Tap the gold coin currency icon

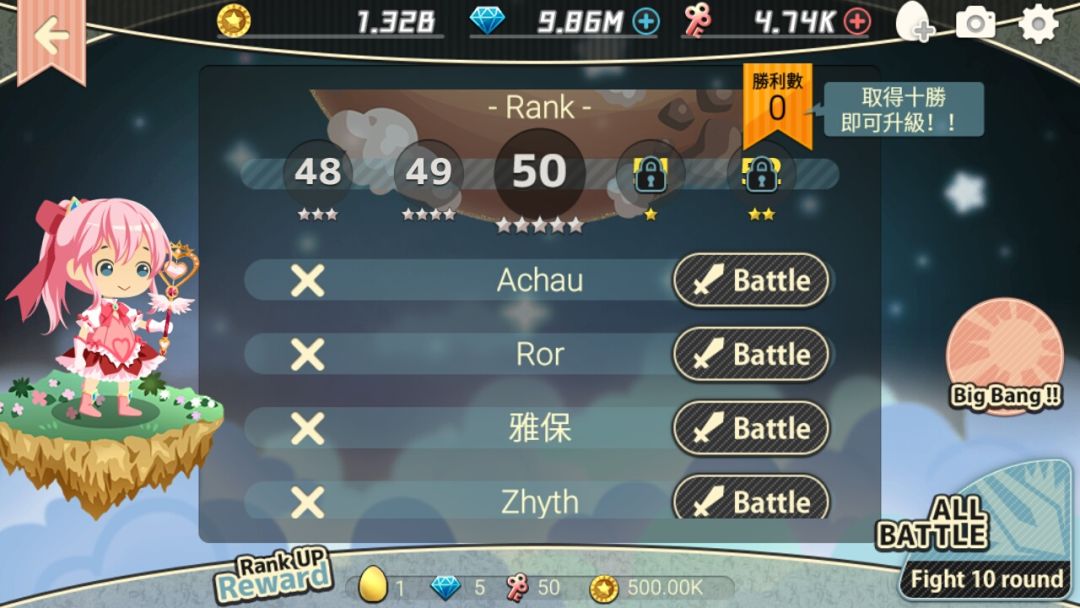(x=233, y=21)
